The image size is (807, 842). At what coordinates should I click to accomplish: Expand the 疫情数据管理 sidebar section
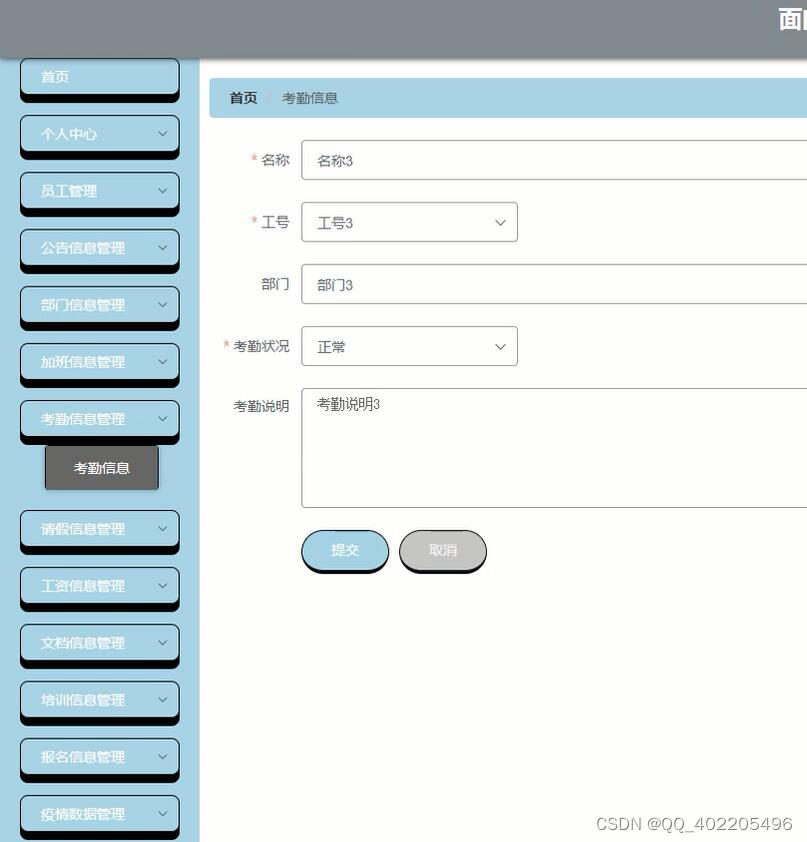(x=99, y=813)
